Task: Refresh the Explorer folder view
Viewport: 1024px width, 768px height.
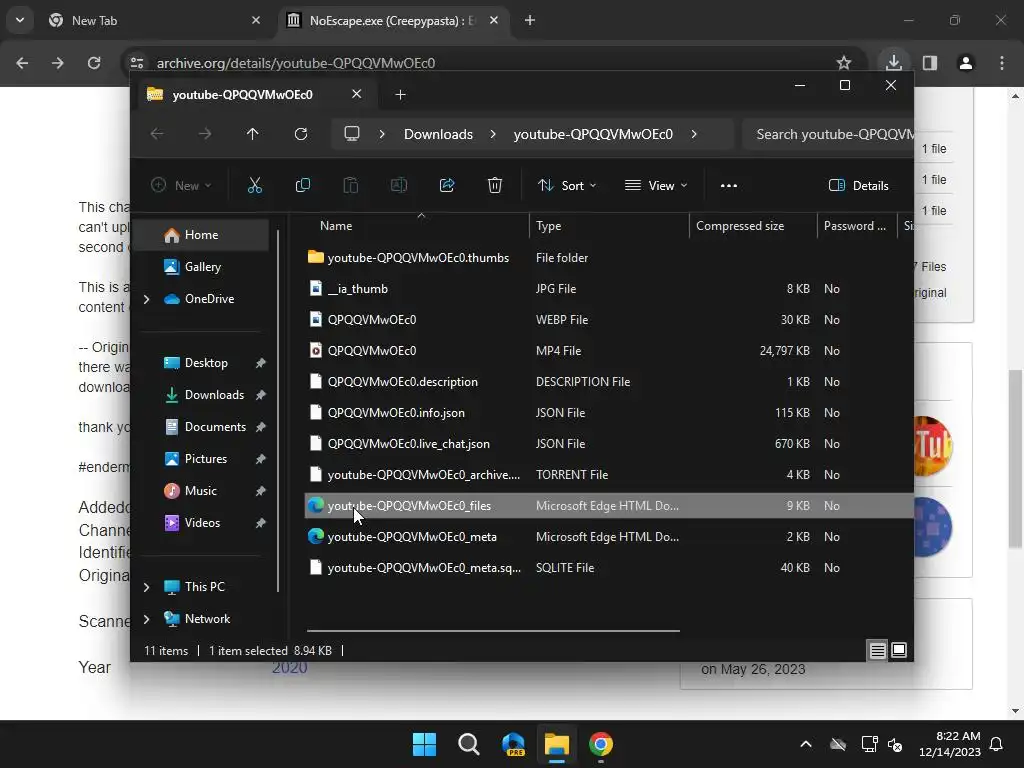Action: click(300, 134)
